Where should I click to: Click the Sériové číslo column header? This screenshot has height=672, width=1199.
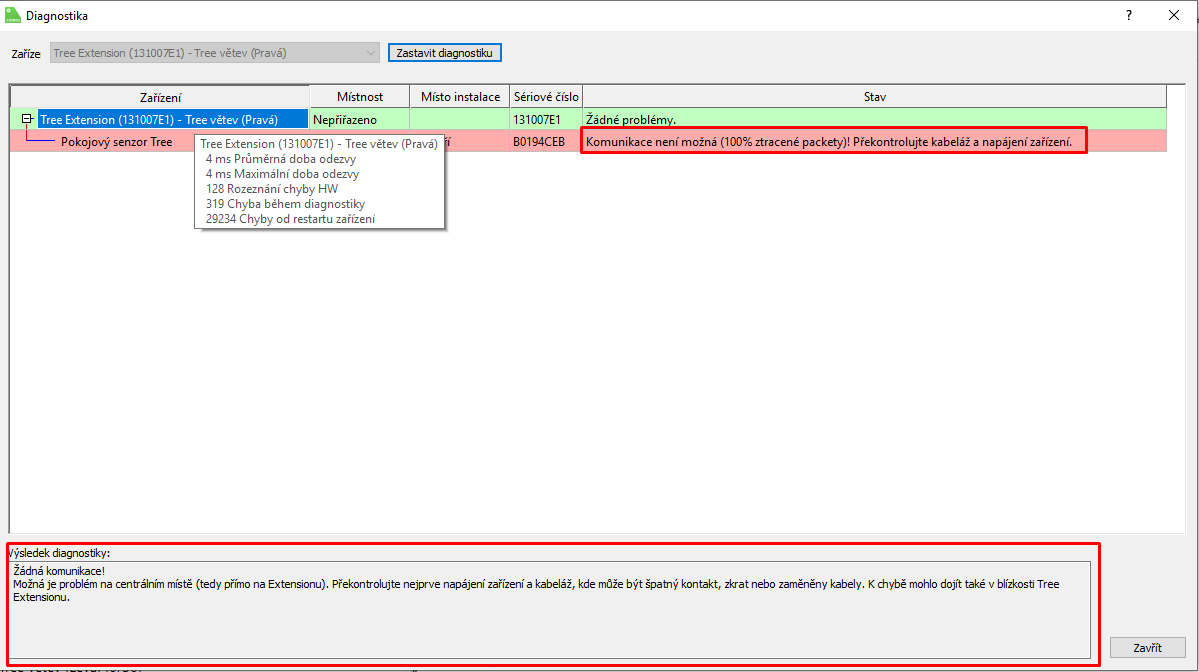point(546,97)
